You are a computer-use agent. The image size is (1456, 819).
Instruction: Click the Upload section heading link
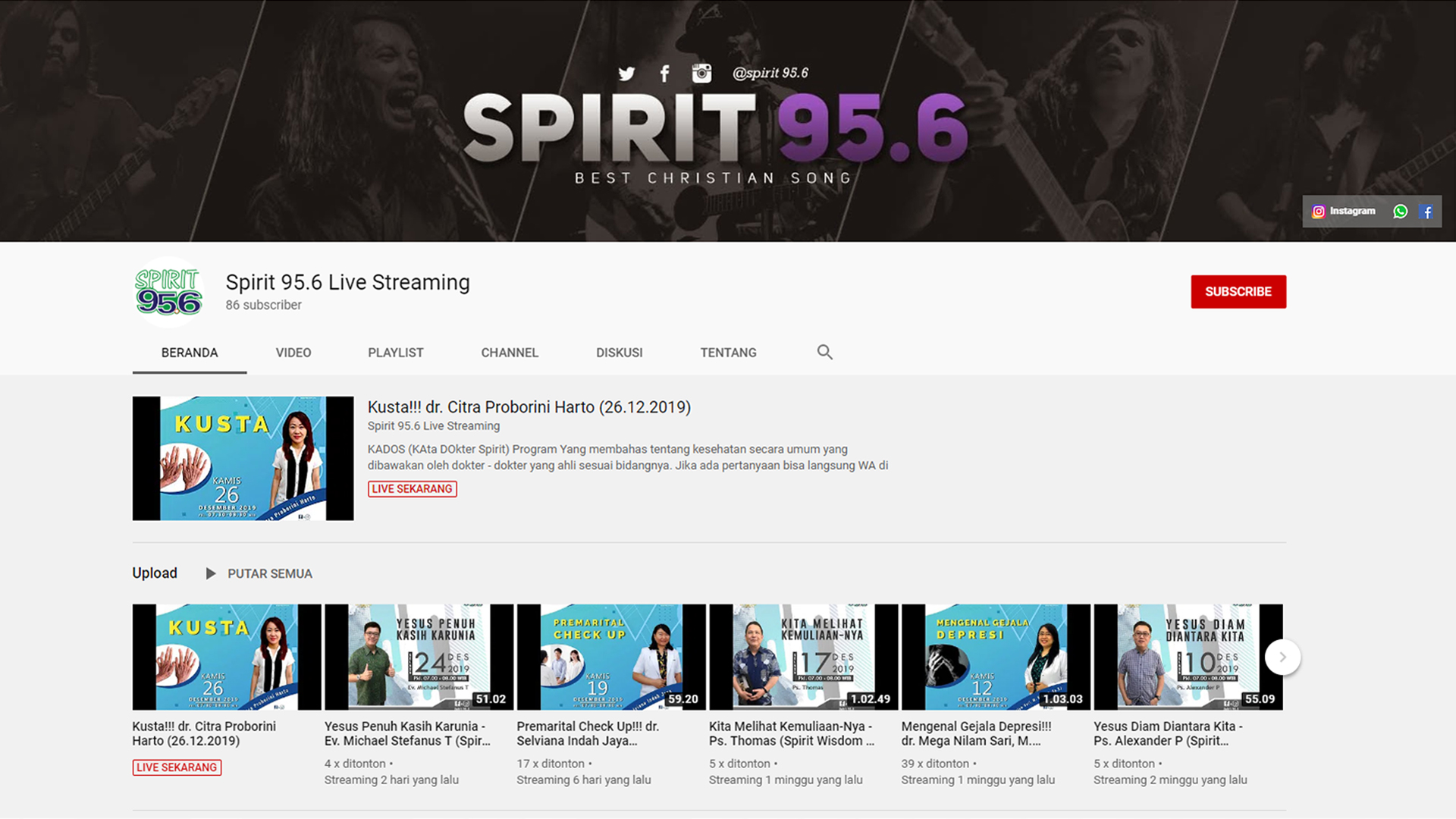tap(155, 573)
